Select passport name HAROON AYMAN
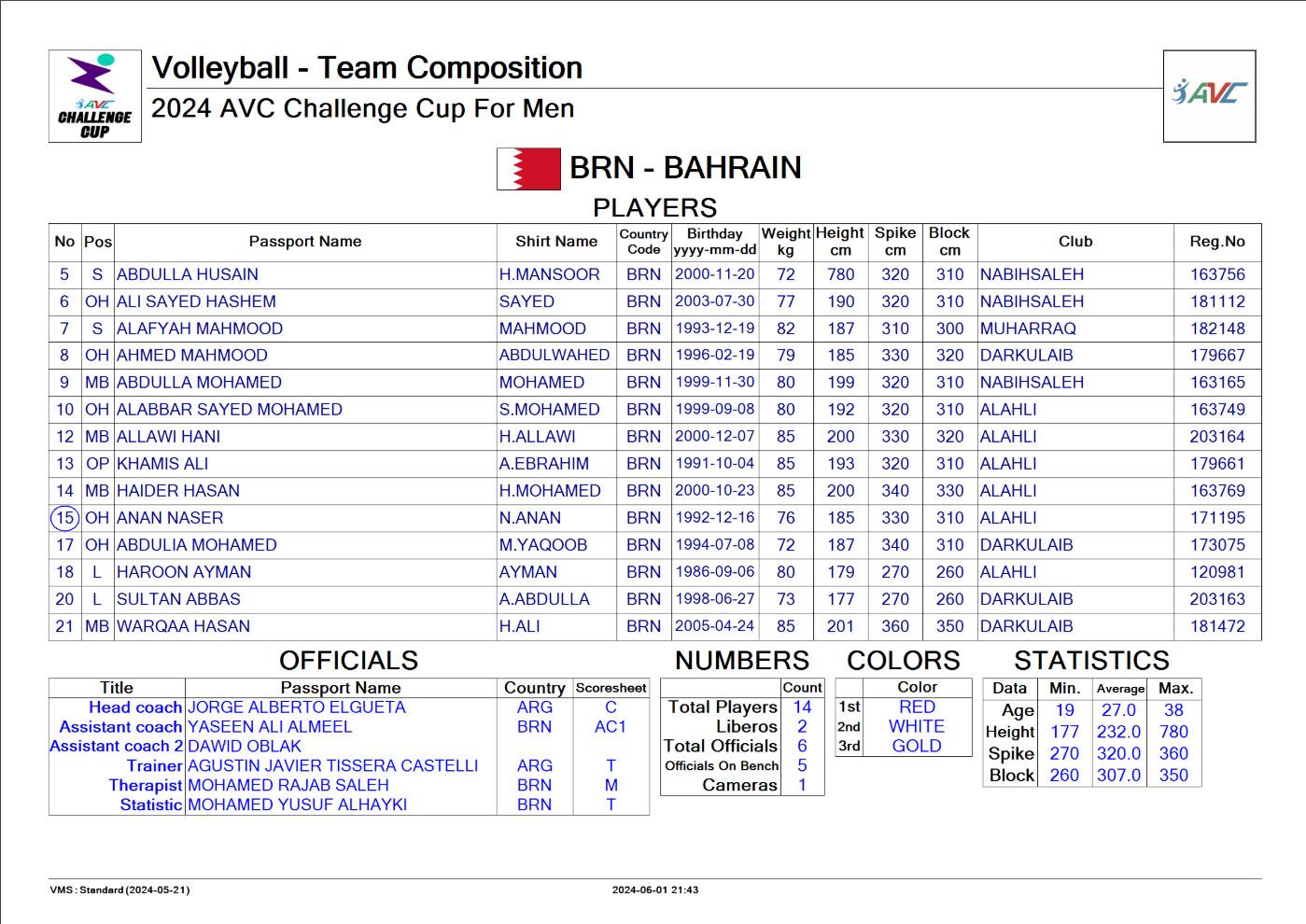 [184, 572]
